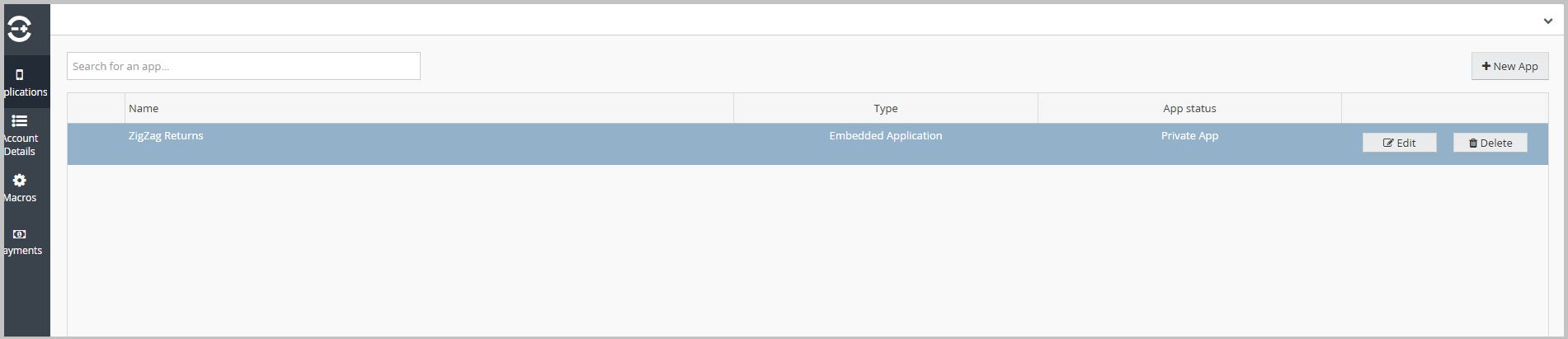Delete the ZigZag Returns app
Image resolution: width=1568 pixels, height=339 pixels.
tap(1490, 143)
